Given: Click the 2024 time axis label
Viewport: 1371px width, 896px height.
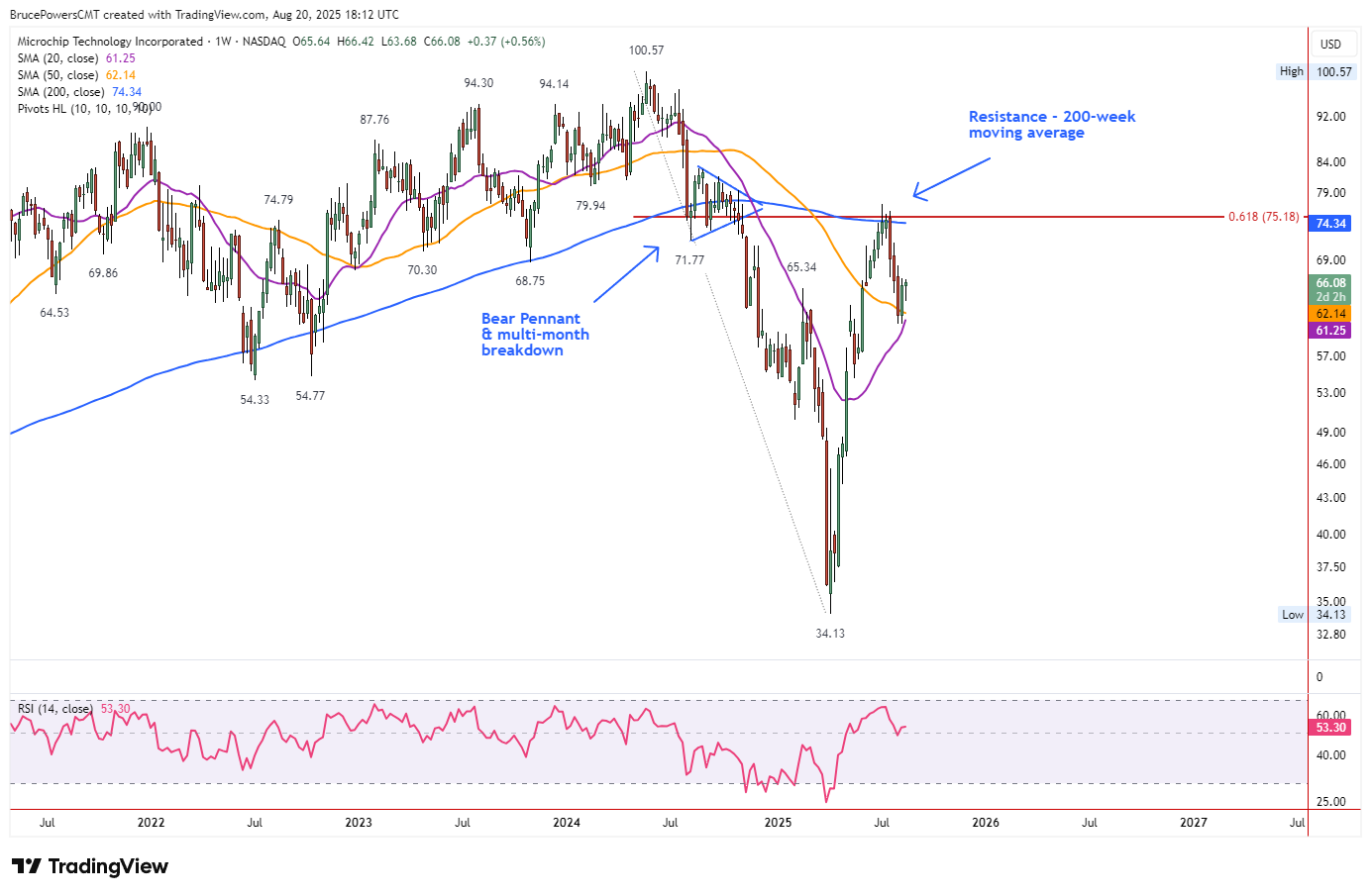Looking at the screenshot, I should coord(567,823).
